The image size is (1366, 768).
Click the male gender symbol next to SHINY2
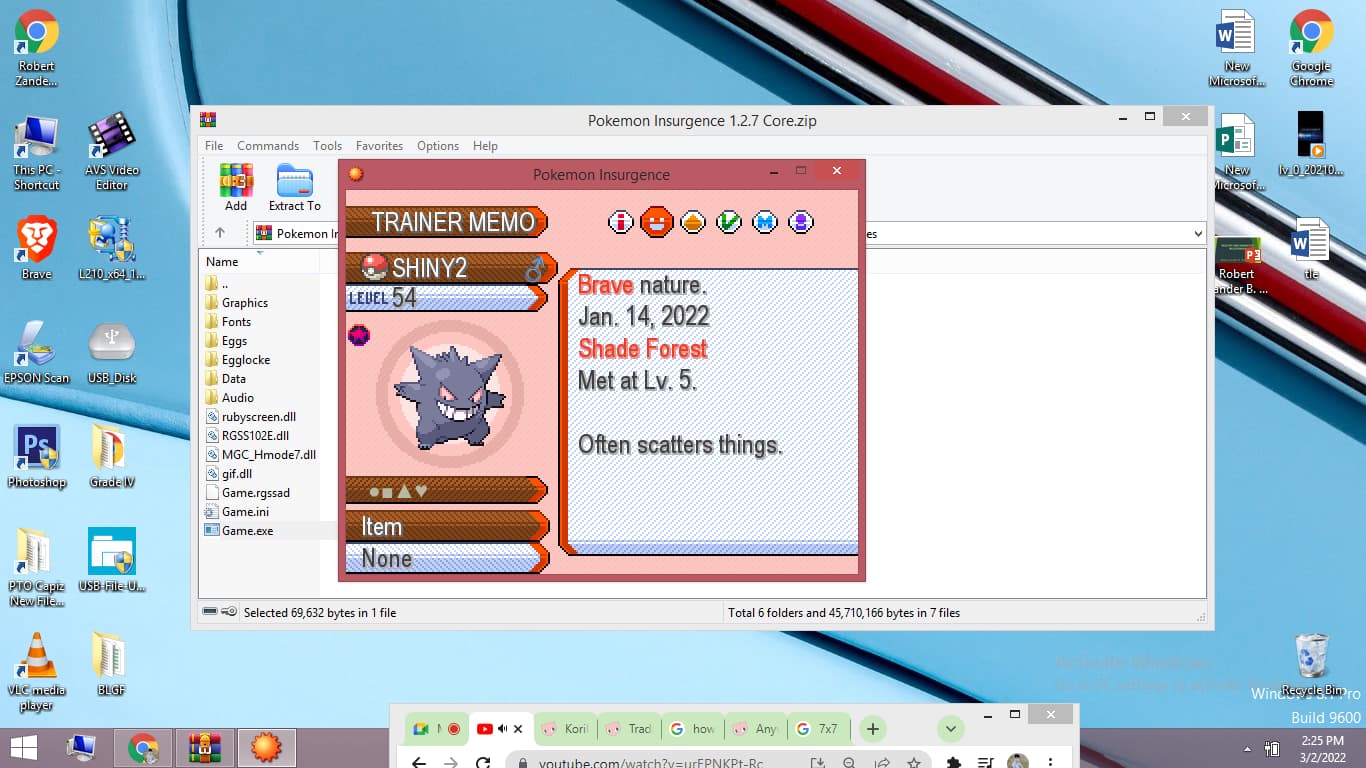[x=535, y=268]
